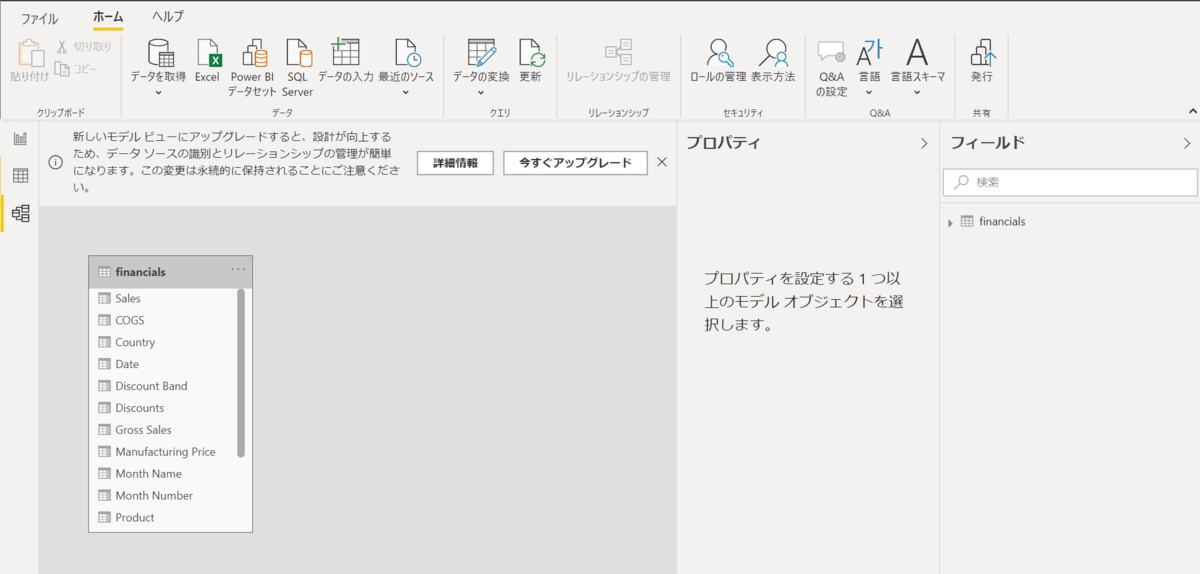Screen dimensions: 1200x574
Task: Click the 言語スキーマ icon
Action: [917, 53]
